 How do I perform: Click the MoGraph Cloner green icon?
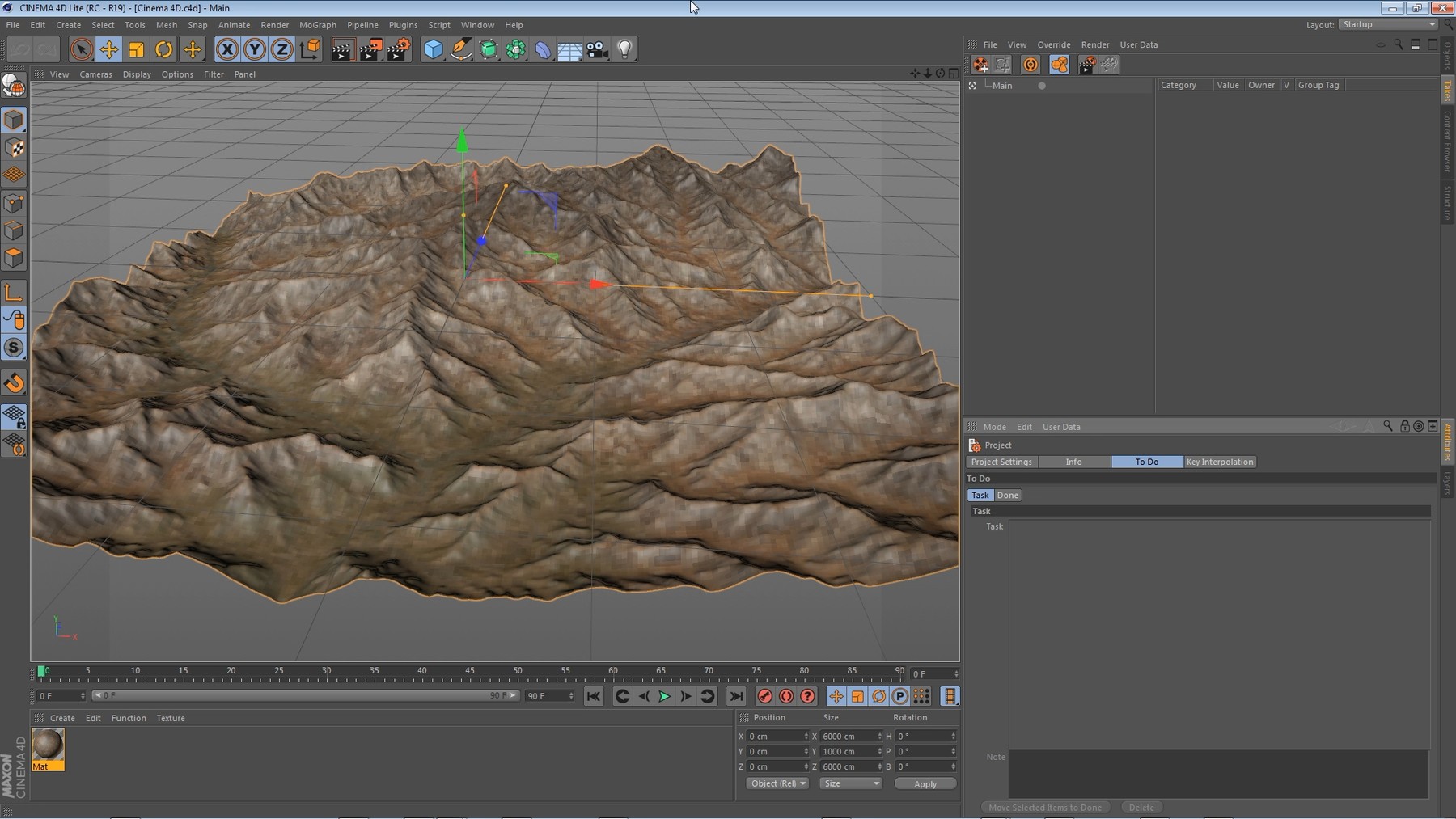coord(515,49)
